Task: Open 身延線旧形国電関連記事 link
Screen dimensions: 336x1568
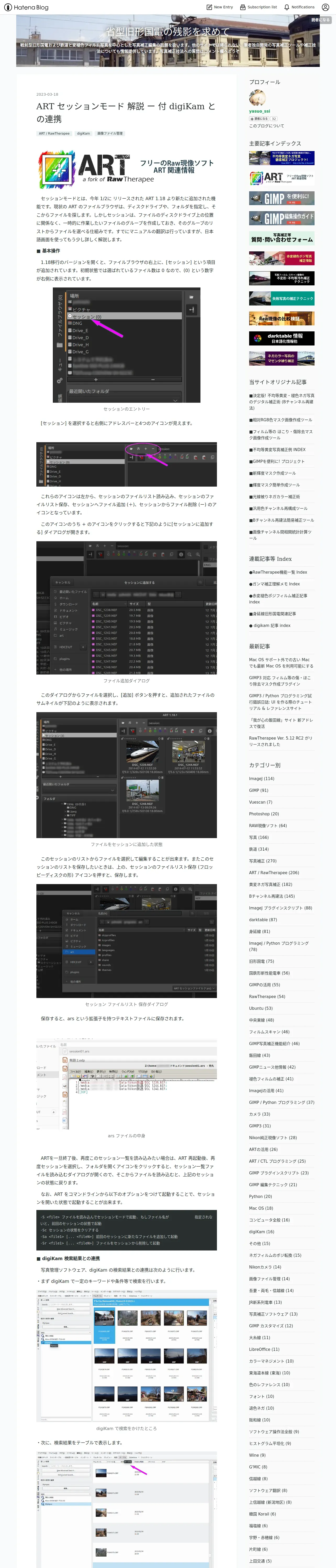Action: [273, 614]
